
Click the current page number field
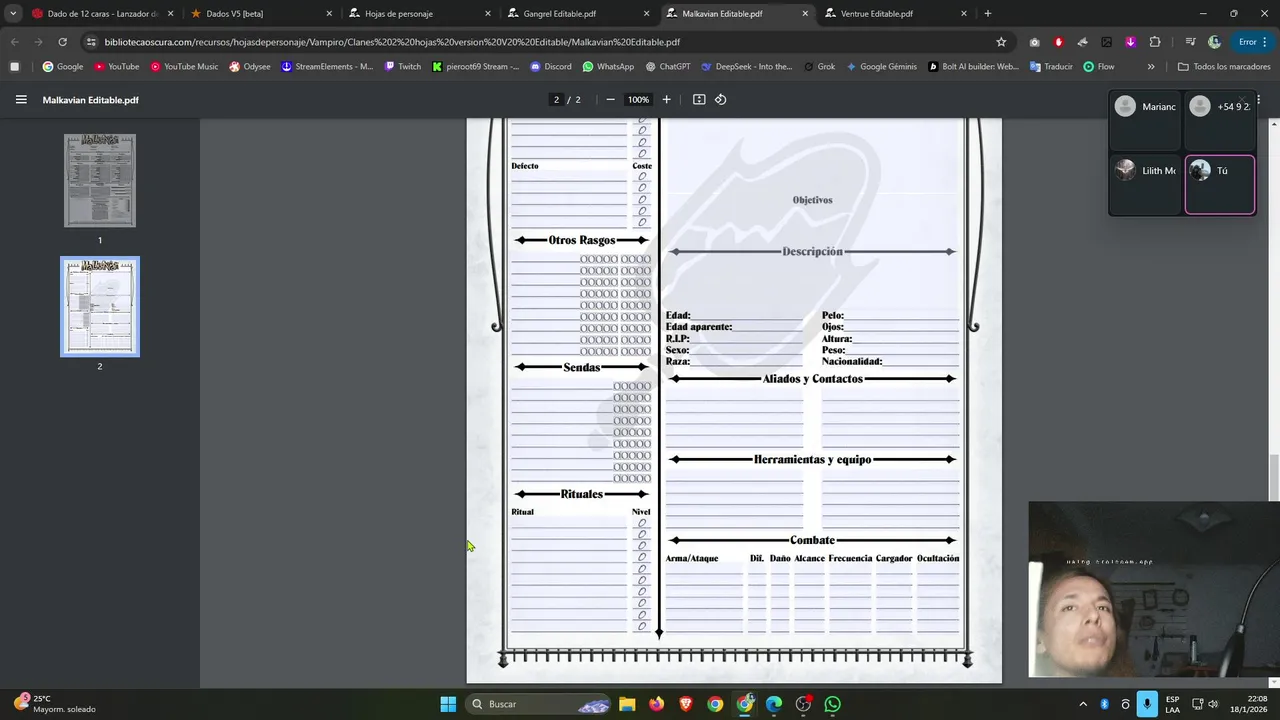click(556, 100)
